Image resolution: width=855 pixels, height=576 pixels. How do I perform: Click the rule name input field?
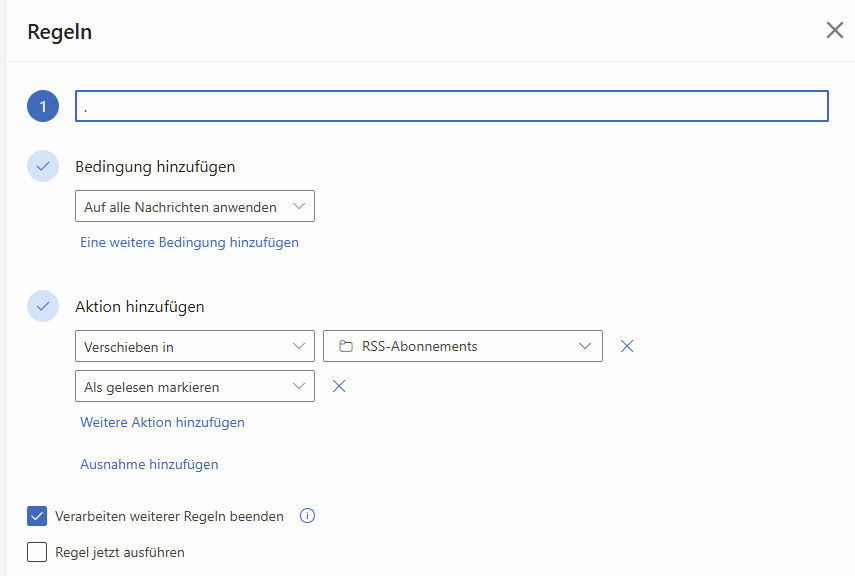coord(451,106)
